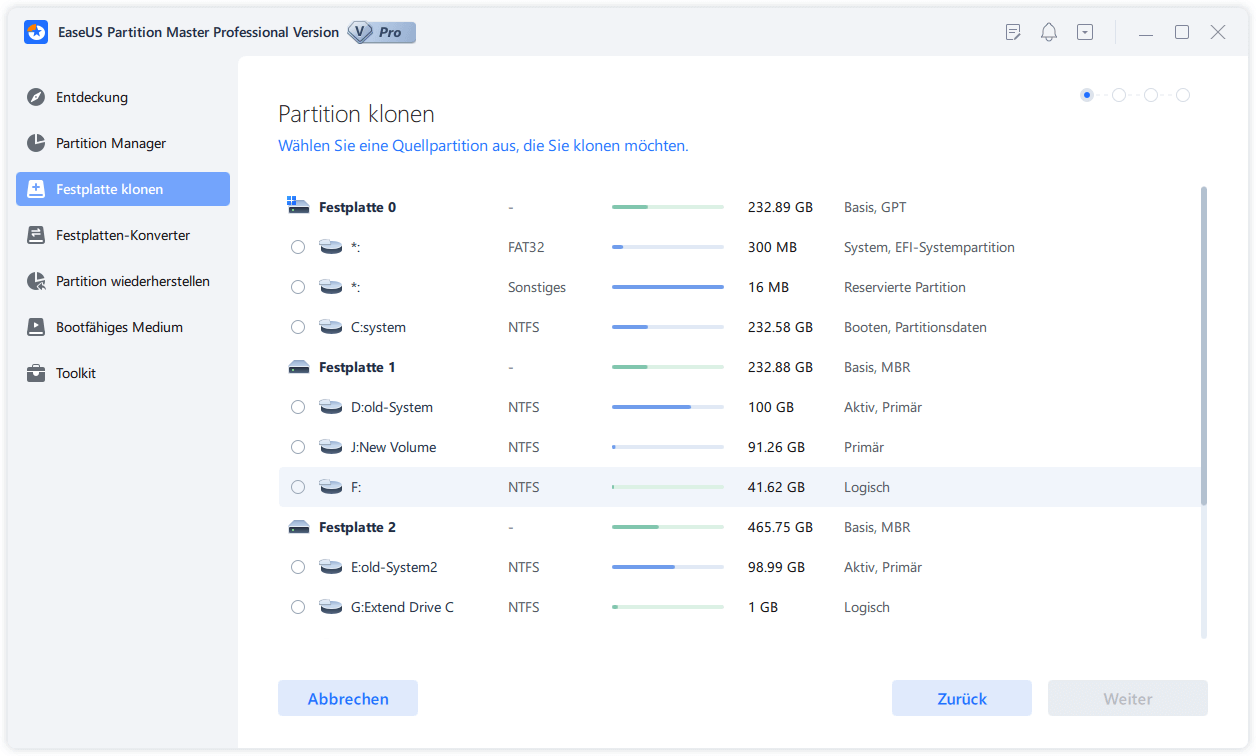This screenshot has height=756, width=1256.
Task: Click the 'Booten, Partitionsdaten' text
Action: click(915, 327)
